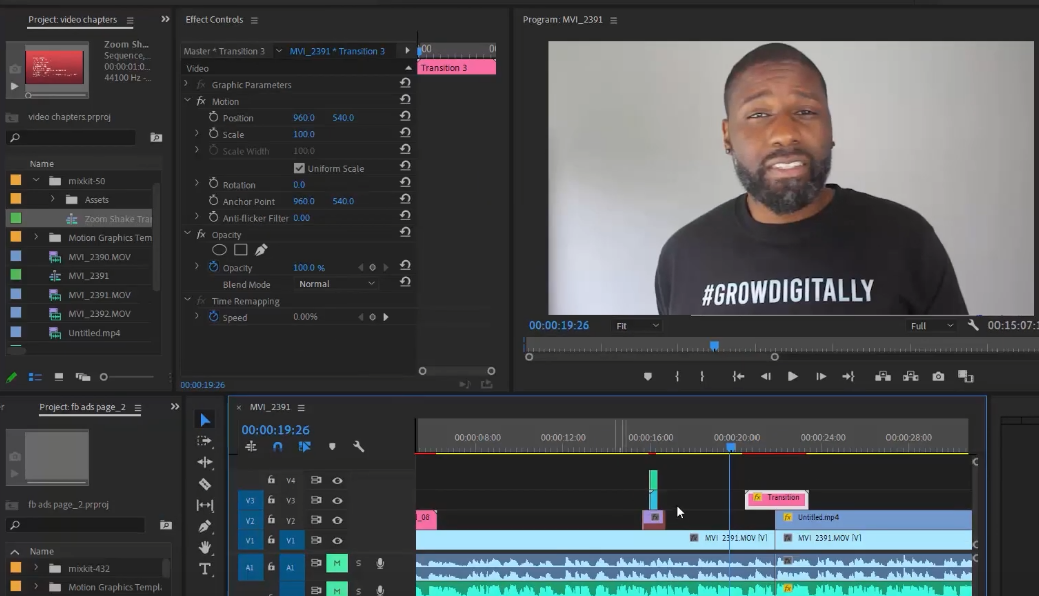Expand the Assets folder
Screen dimensions: 1039x596
[x=52, y=199]
